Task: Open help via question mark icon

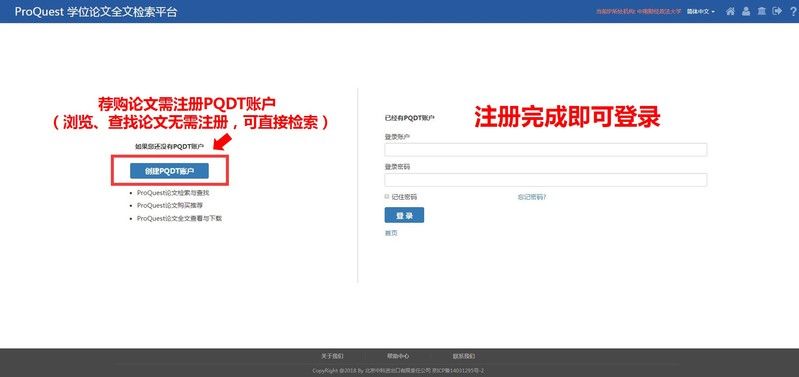Action: [x=793, y=11]
